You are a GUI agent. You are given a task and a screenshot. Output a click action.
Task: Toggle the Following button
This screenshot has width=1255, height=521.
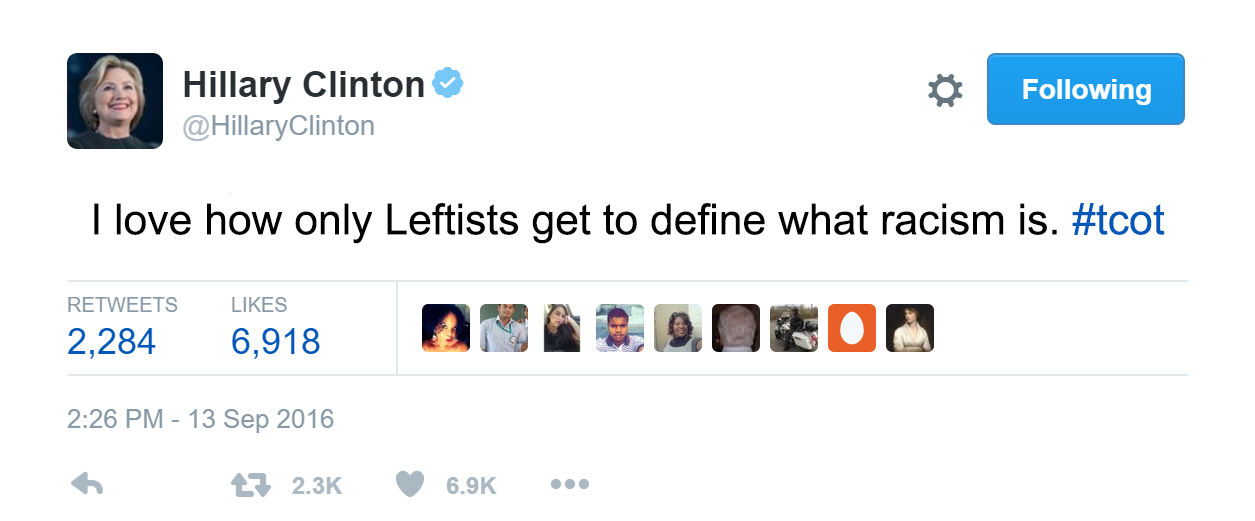[1085, 89]
